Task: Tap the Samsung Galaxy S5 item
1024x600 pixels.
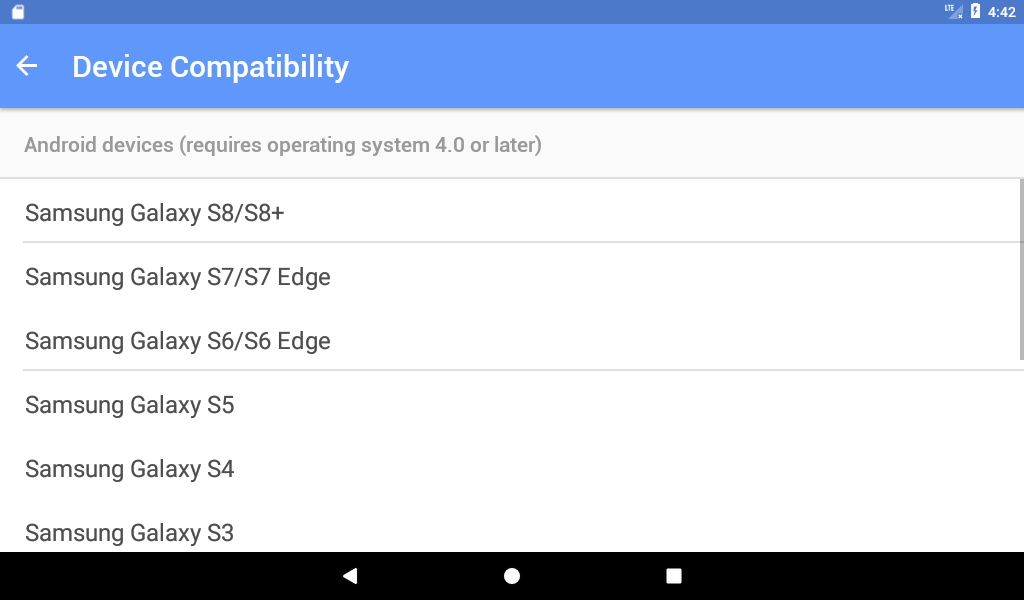Action: coord(130,404)
